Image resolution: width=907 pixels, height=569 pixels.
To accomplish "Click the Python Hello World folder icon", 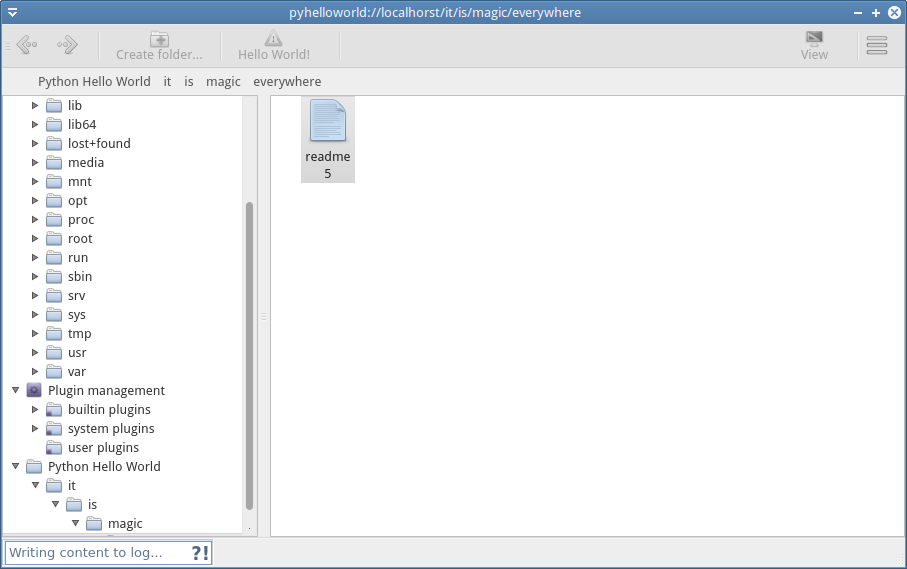I will click(34, 467).
